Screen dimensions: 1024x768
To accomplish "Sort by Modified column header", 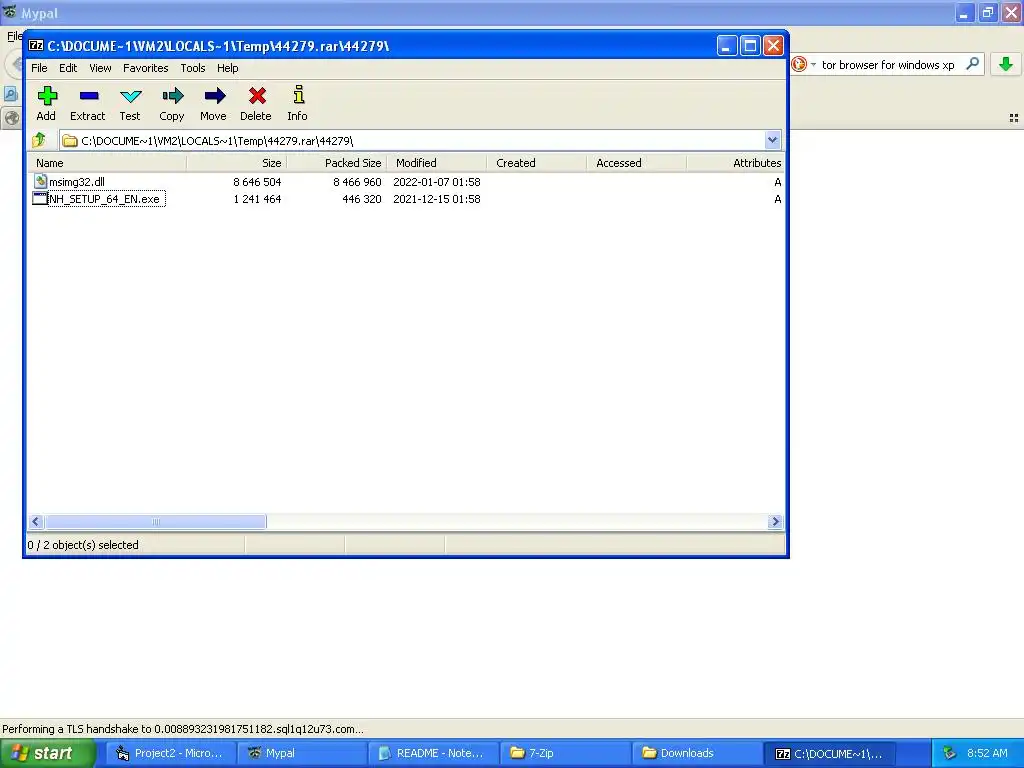I will [x=437, y=163].
